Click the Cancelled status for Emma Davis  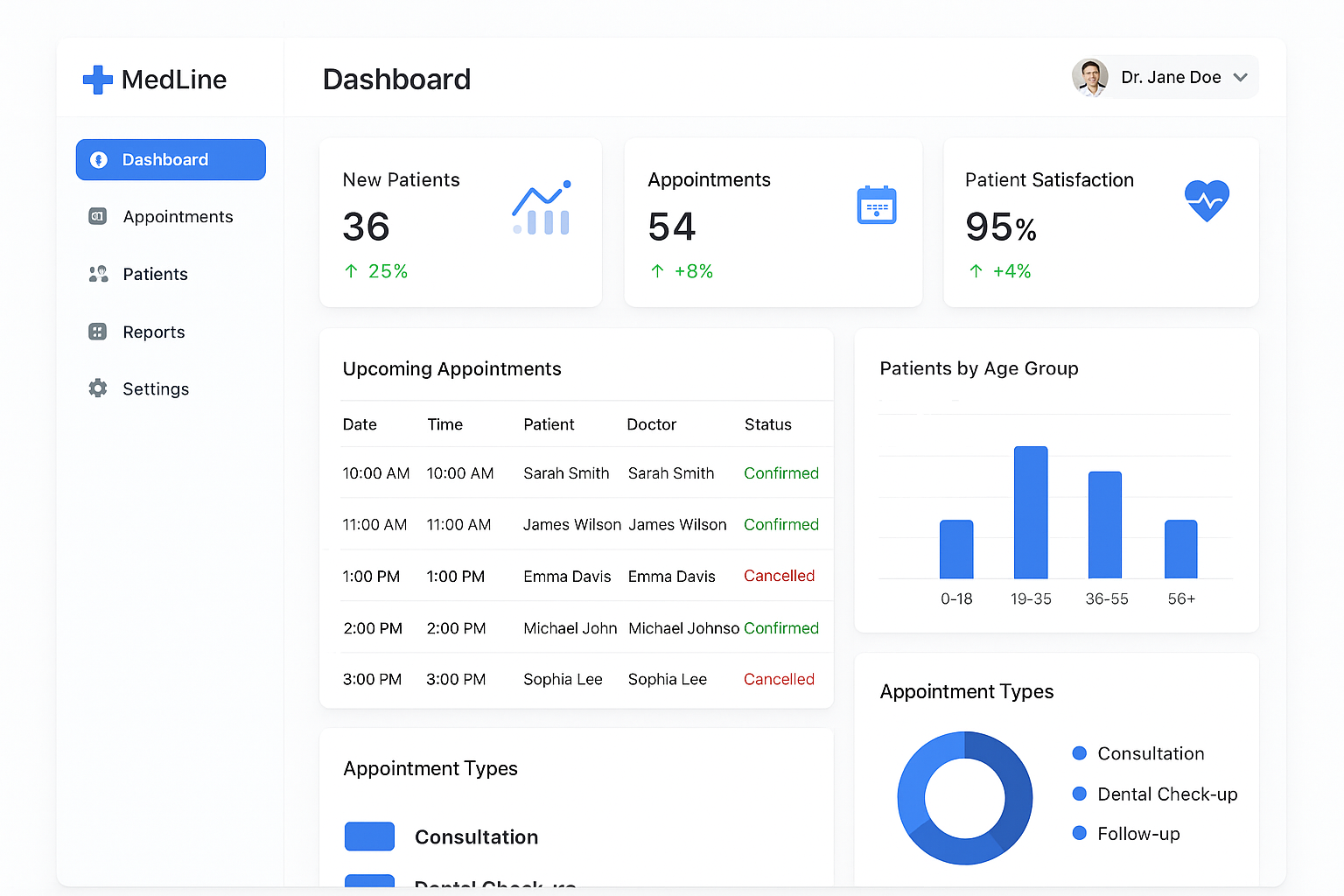tap(779, 576)
